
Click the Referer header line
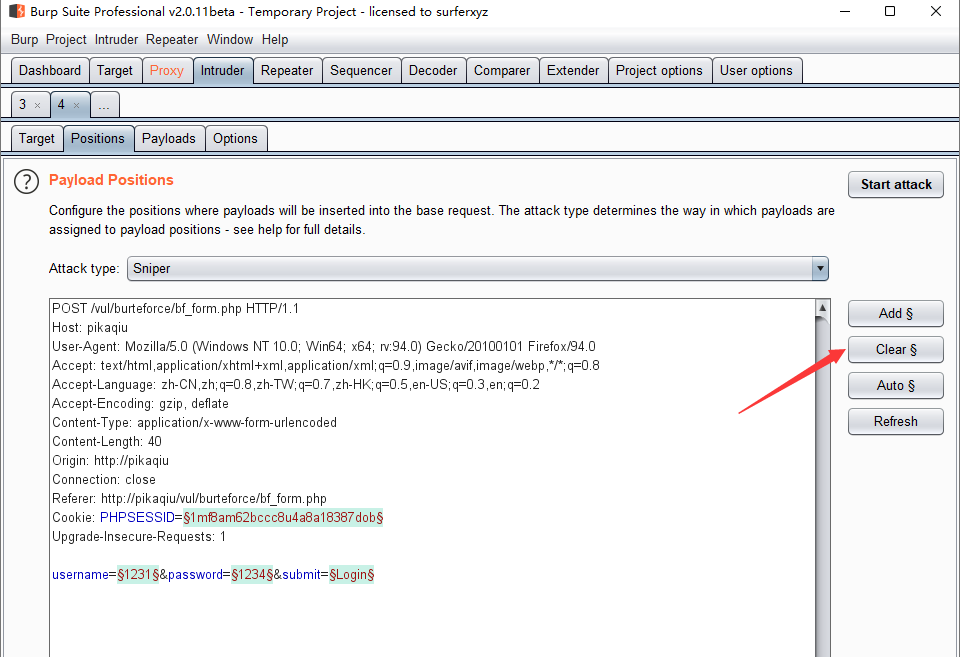[x=189, y=498]
